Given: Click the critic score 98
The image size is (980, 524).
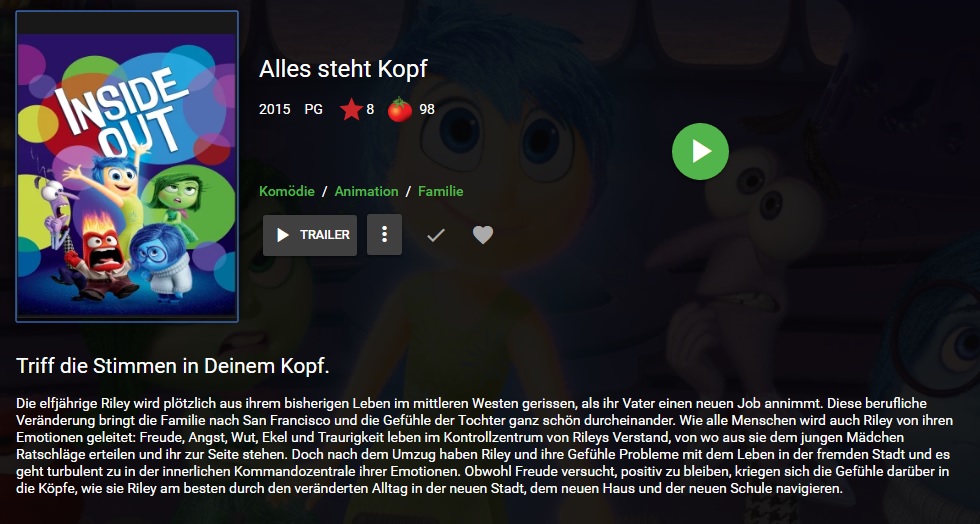Looking at the screenshot, I should pos(427,109).
